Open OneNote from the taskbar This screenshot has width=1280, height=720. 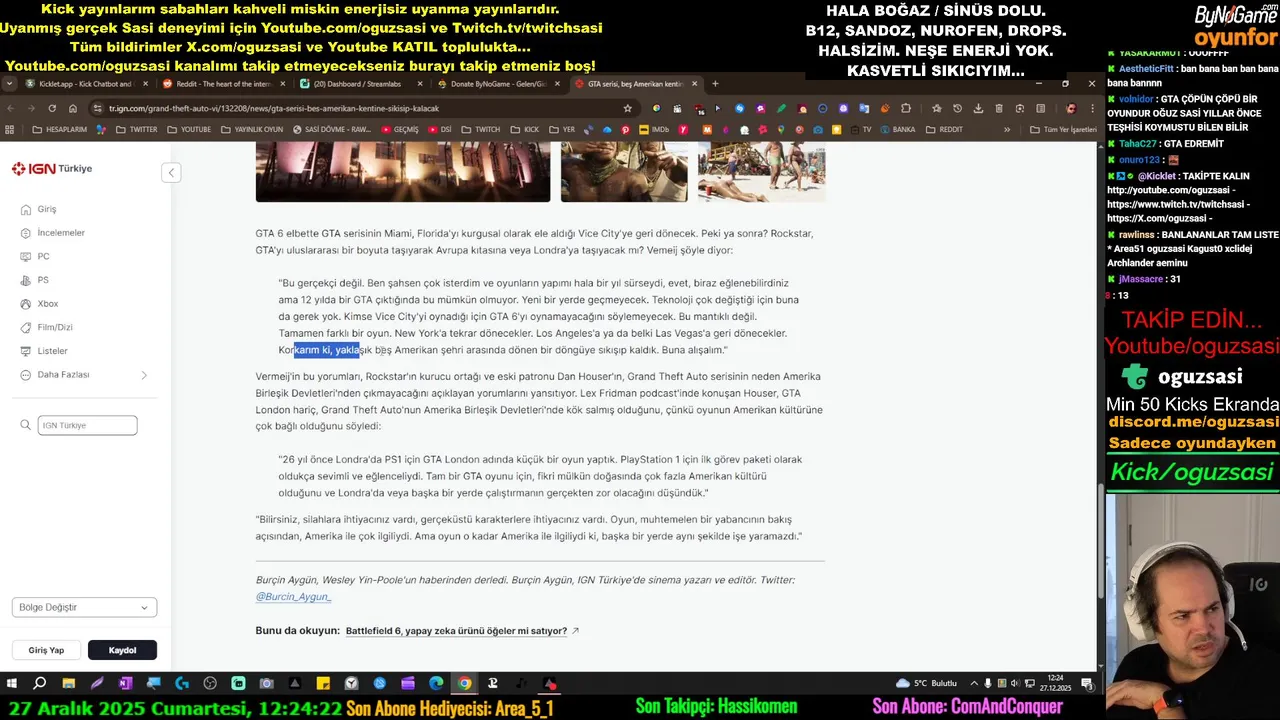coord(125,683)
